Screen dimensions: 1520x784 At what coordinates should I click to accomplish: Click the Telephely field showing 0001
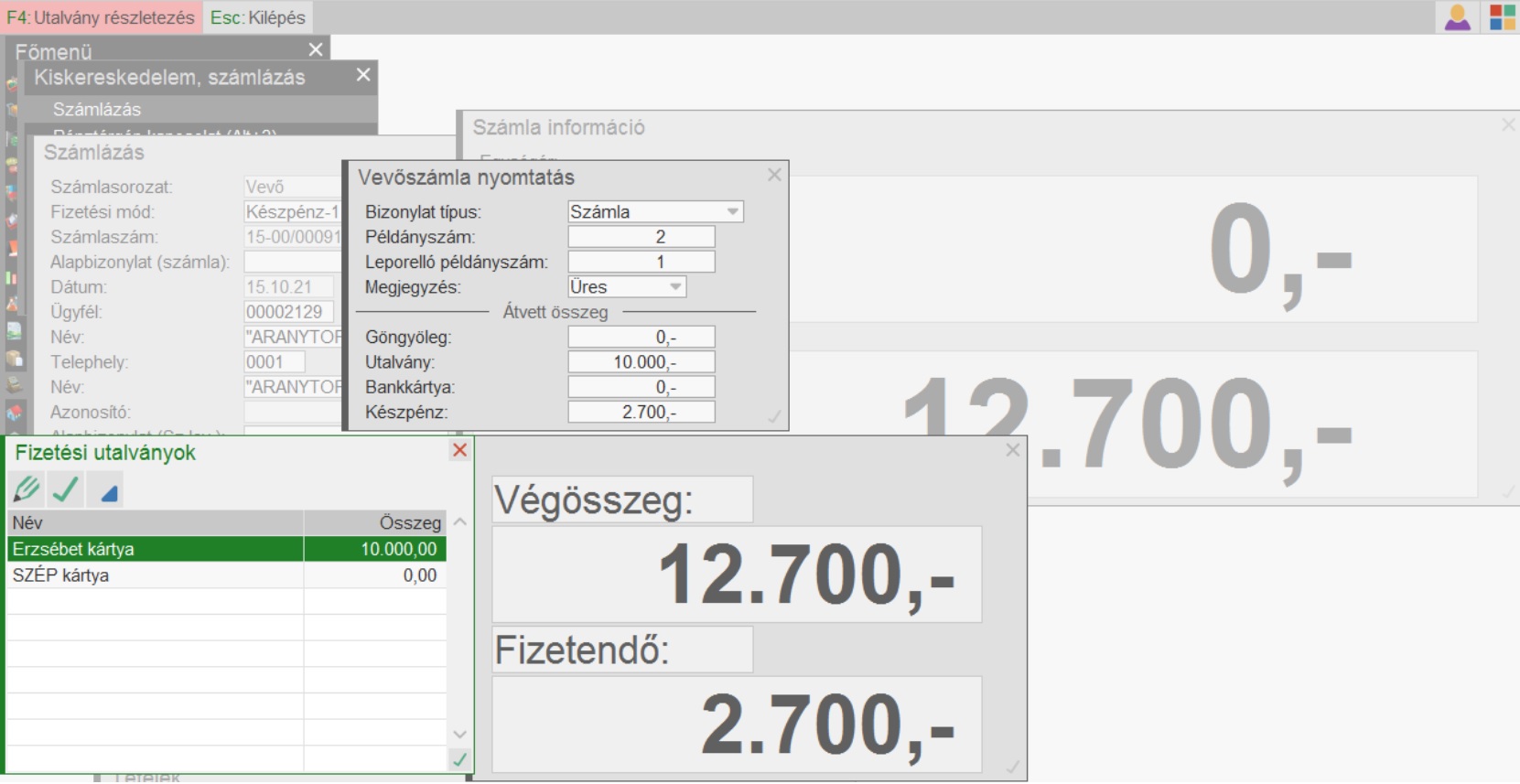(x=275, y=362)
